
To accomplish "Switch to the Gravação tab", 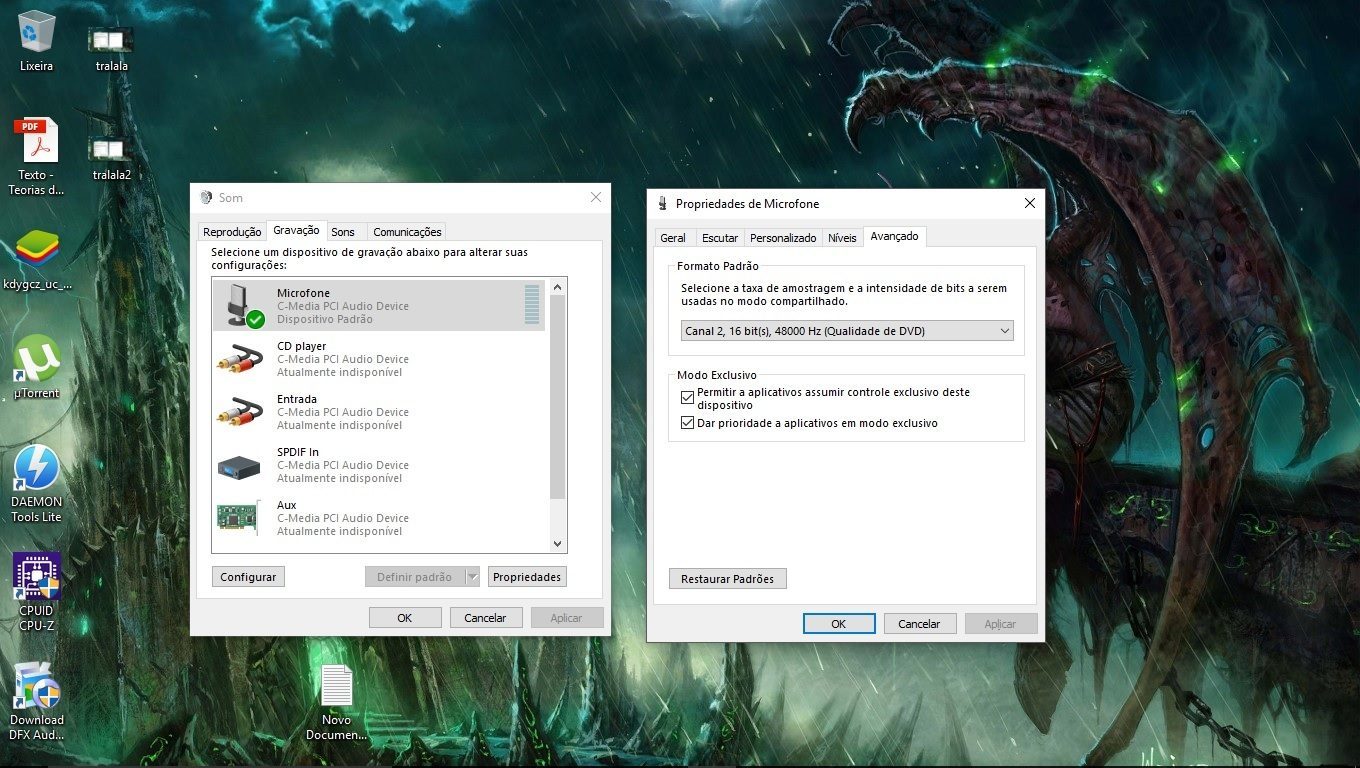I will 296,230.
